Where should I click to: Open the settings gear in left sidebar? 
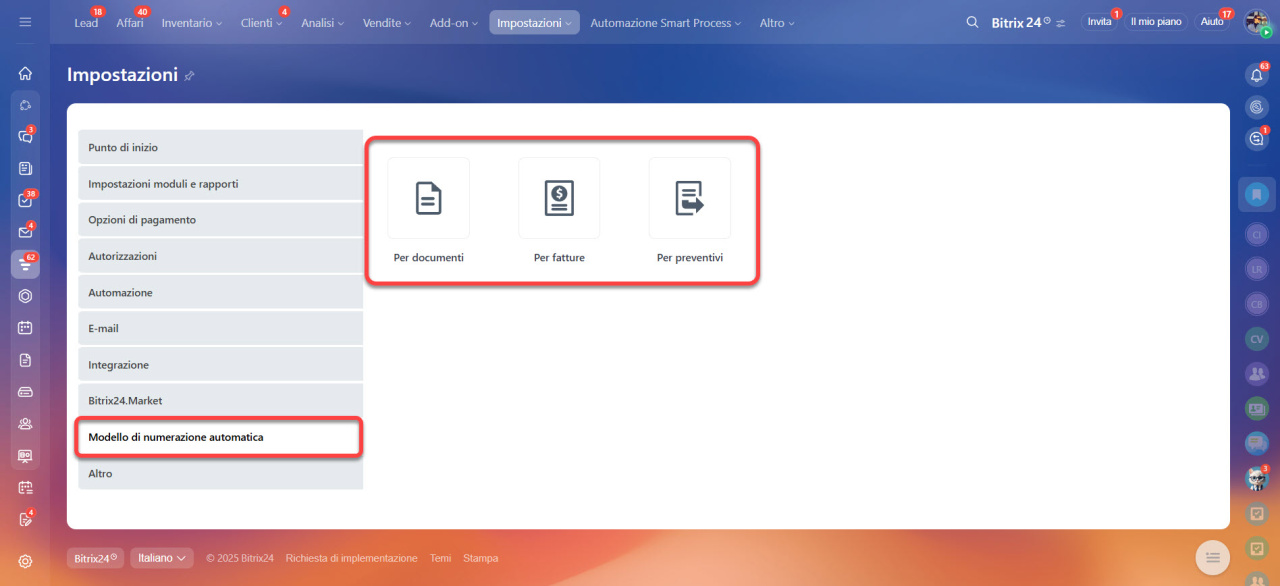(25, 561)
